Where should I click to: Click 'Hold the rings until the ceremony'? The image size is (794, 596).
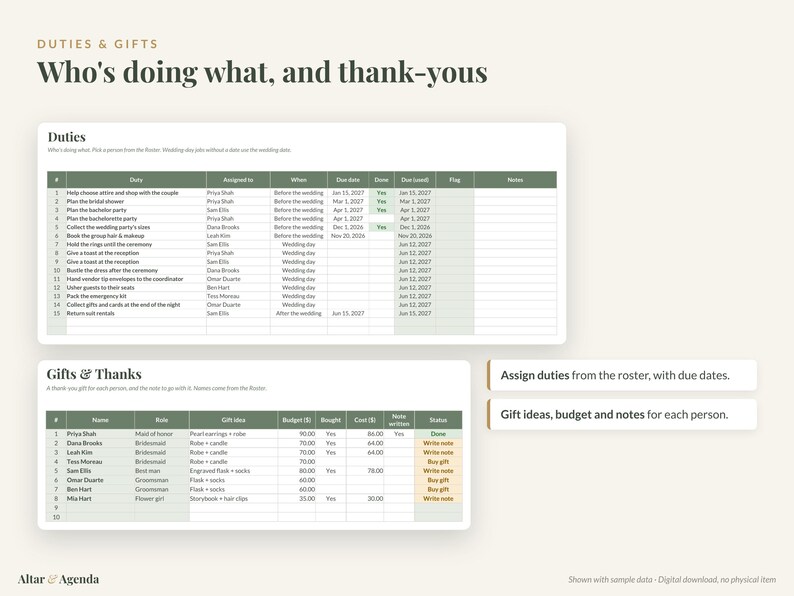point(109,245)
